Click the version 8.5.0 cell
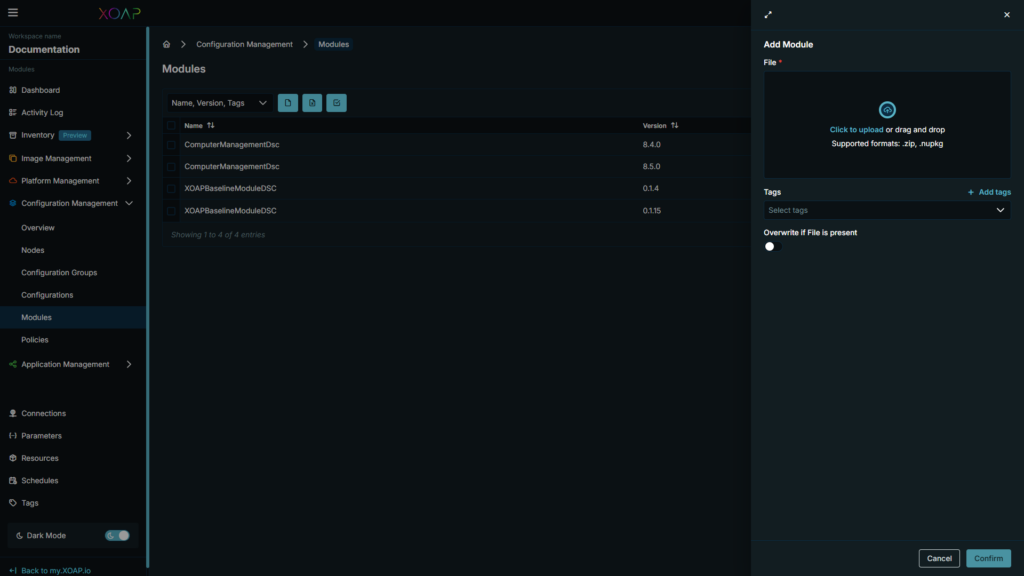 tap(651, 167)
